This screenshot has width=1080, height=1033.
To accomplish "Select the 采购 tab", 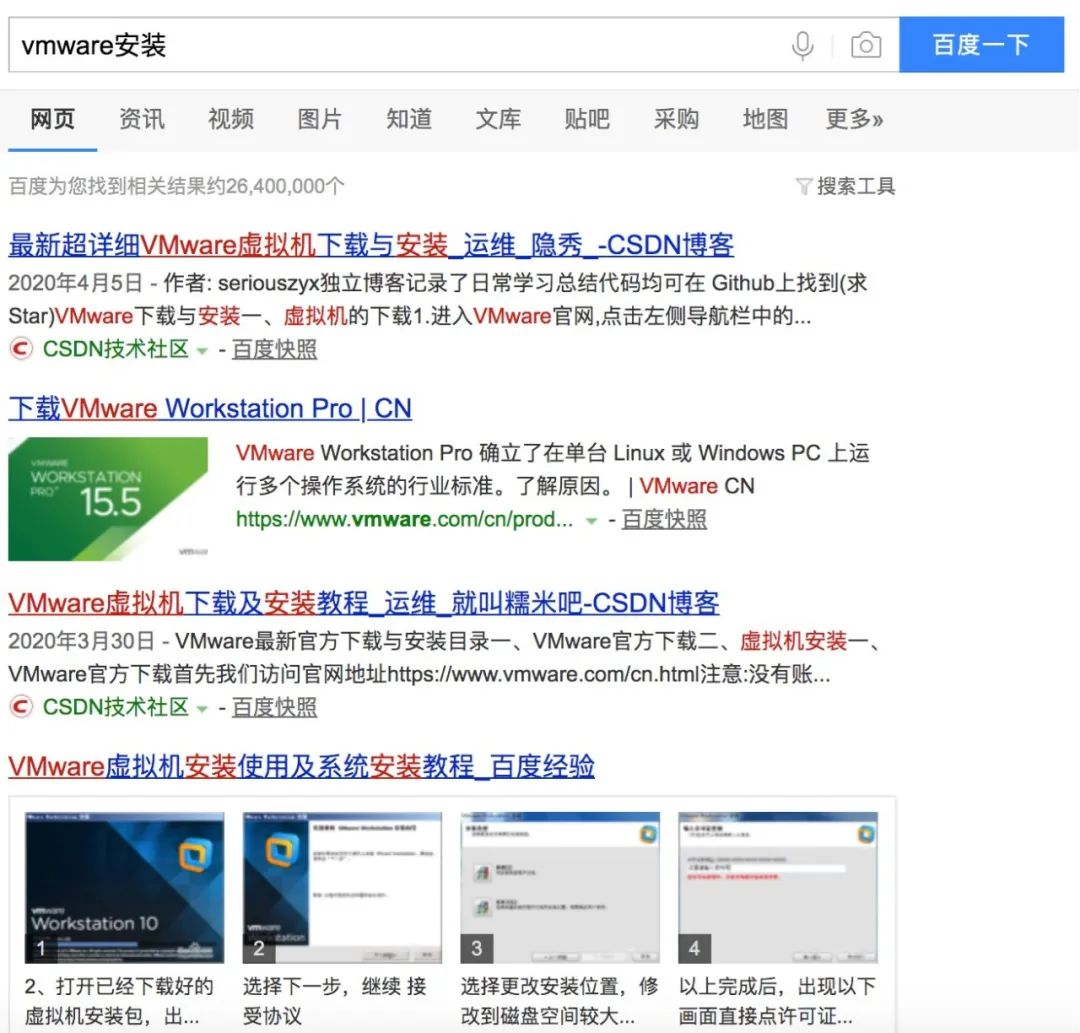I will [676, 118].
